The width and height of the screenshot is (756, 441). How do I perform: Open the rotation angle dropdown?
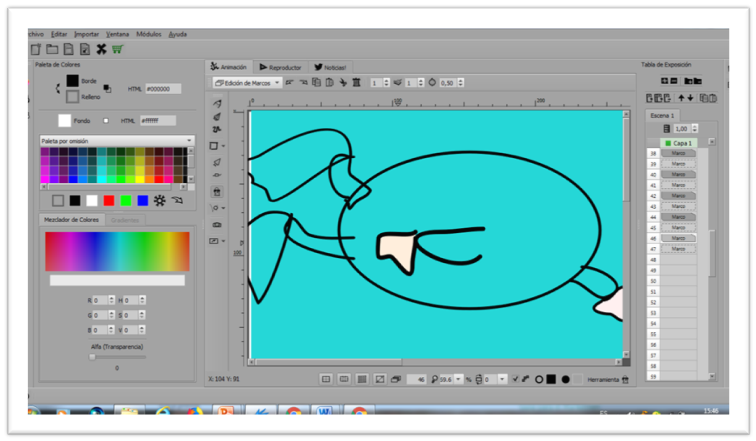point(502,379)
